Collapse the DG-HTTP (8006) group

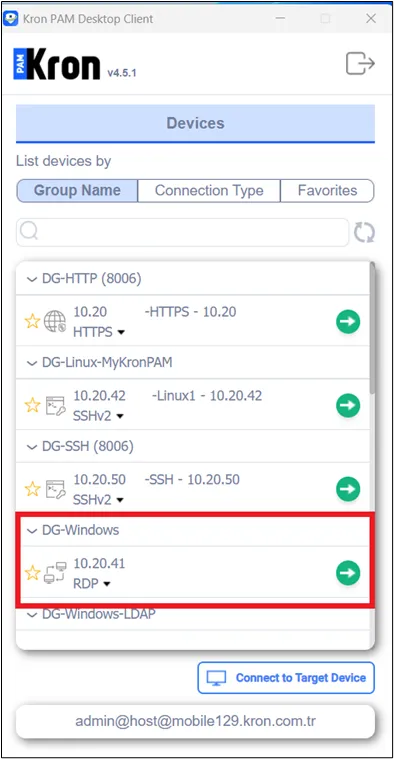[32, 279]
